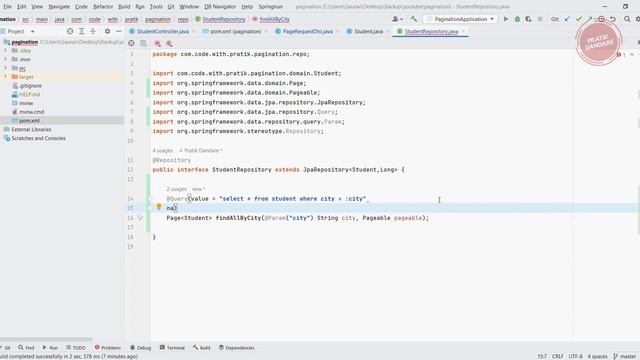The width and height of the screenshot is (640, 360).
Task: Expand all icon in Project panel header
Action: pos(82,31)
